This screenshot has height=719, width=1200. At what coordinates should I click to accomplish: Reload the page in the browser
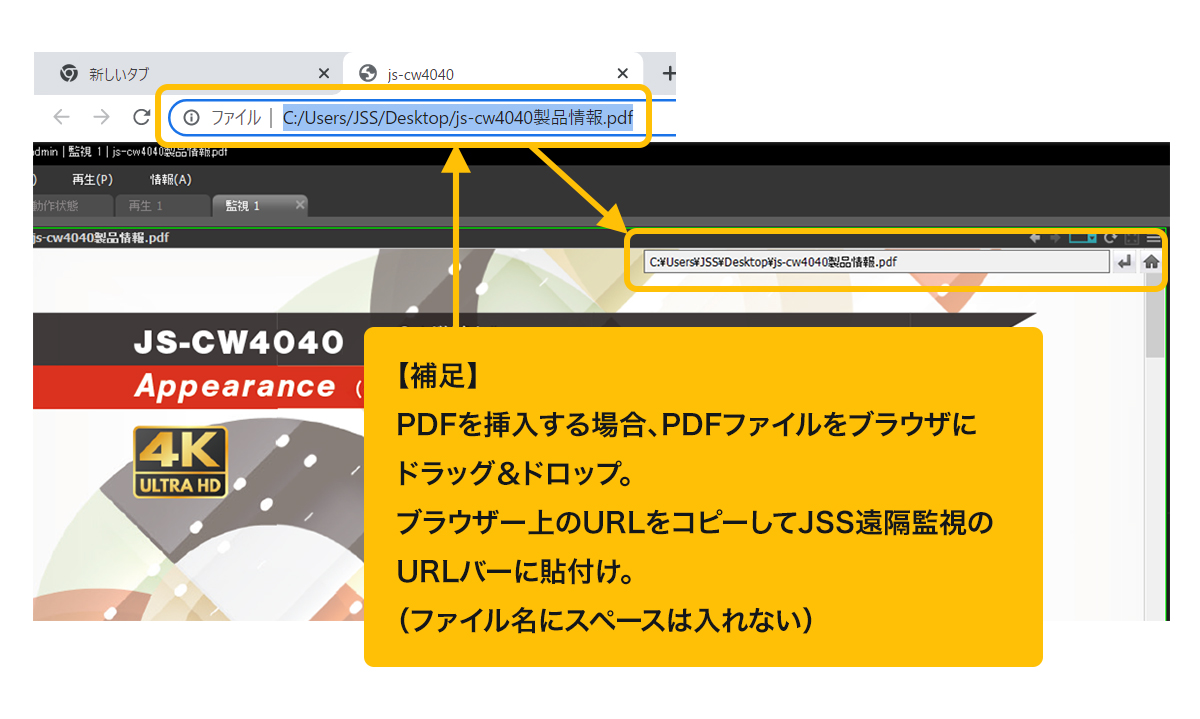point(141,117)
